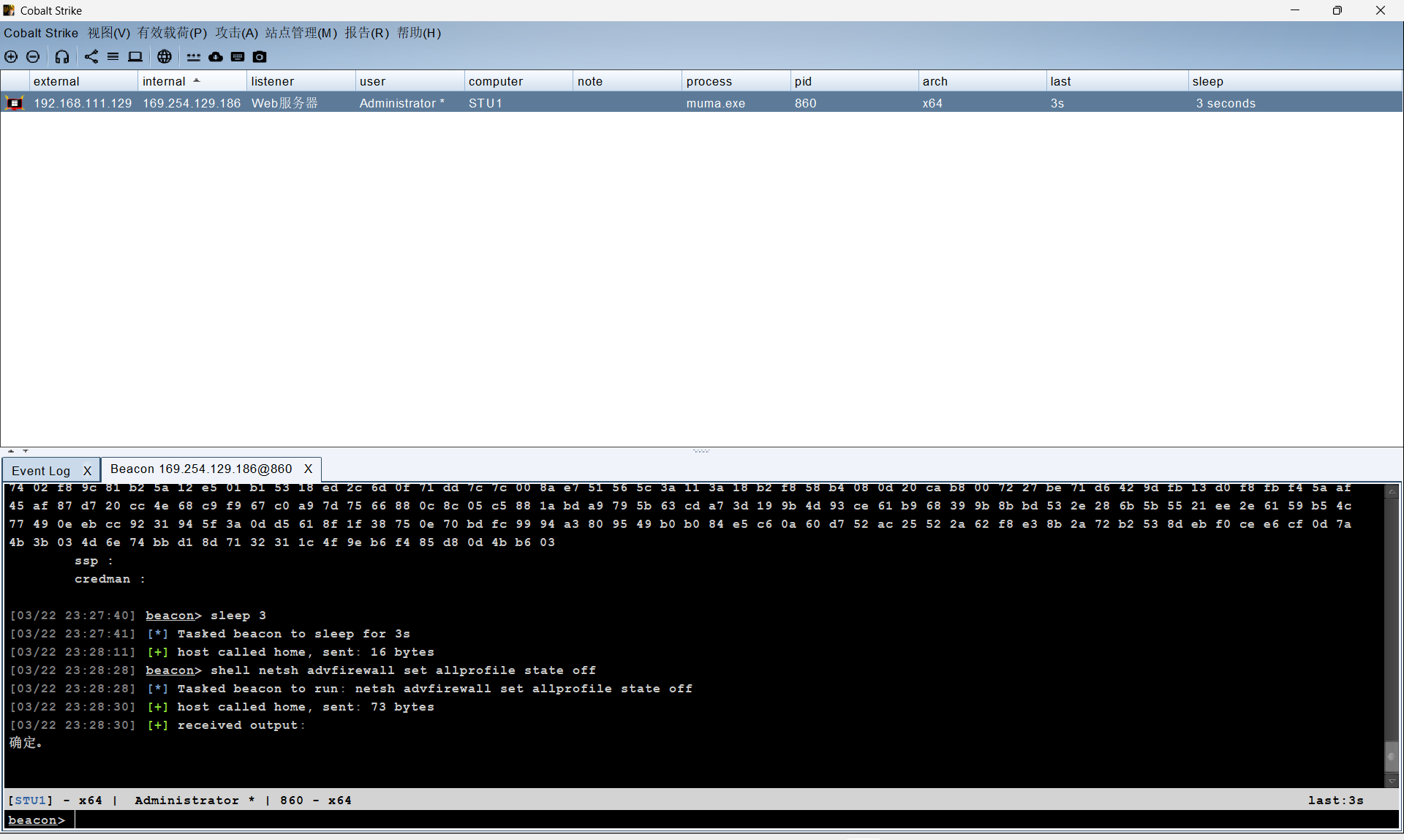Click the console scrollbar up arrow

[1392, 491]
